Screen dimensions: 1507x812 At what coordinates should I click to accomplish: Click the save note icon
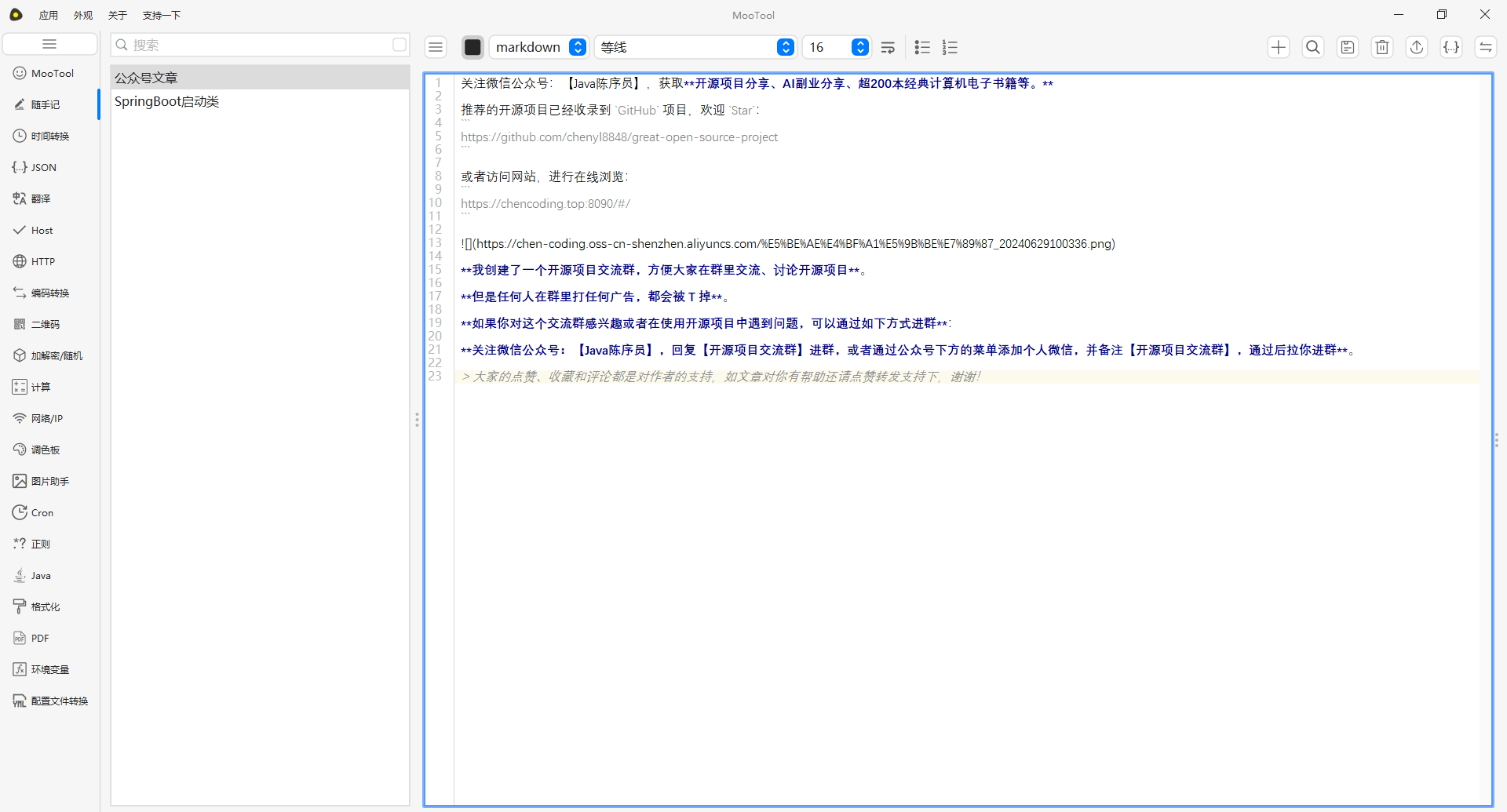coord(1347,47)
